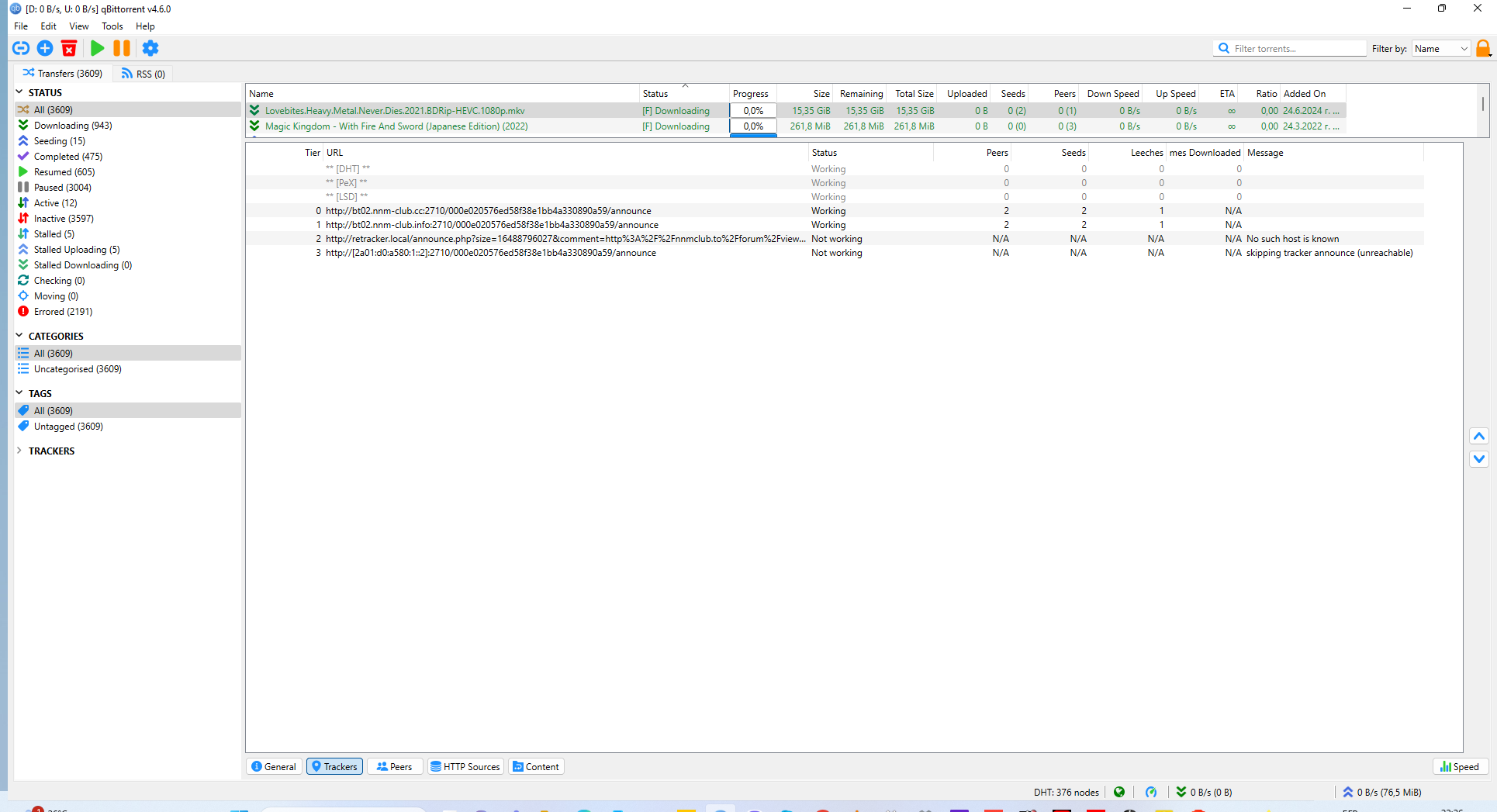The image size is (1497, 812).
Task: Click the orange lock icon
Action: 1483,48
